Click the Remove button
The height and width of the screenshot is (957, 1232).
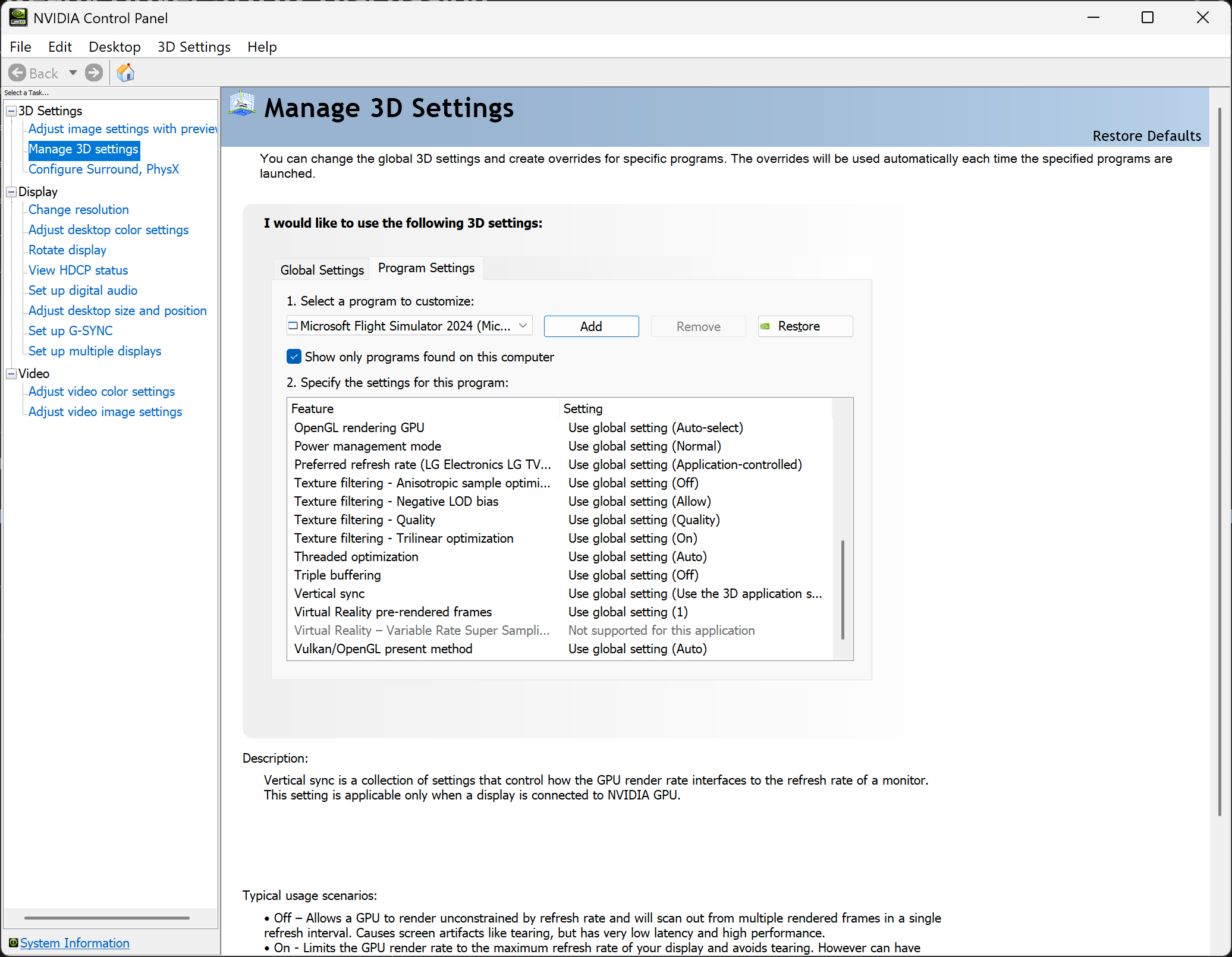pyautogui.click(x=699, y=326)
